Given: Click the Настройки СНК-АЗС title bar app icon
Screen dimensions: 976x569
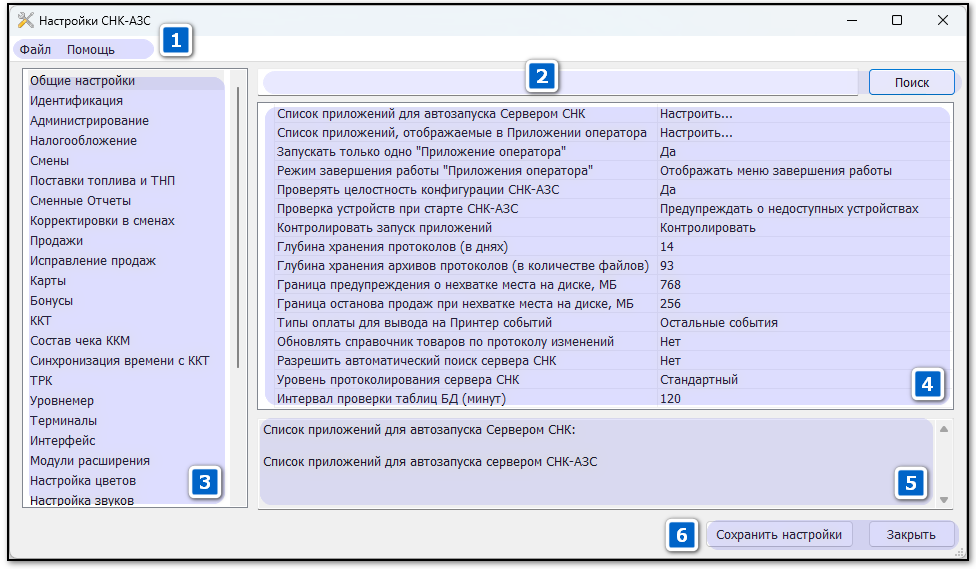Looking at the screenshot, I should (x=25, y=20).
